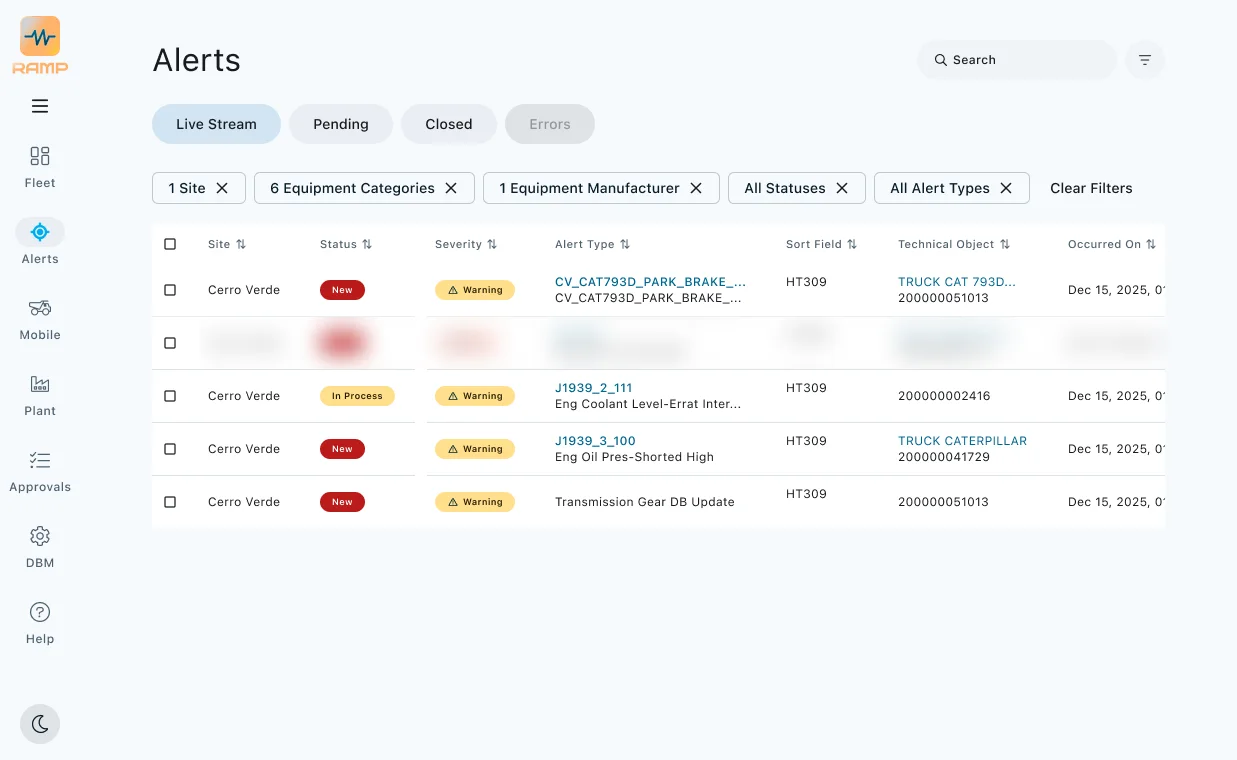
Task: Switch to Live Stream tab
Action: [216, 124]
